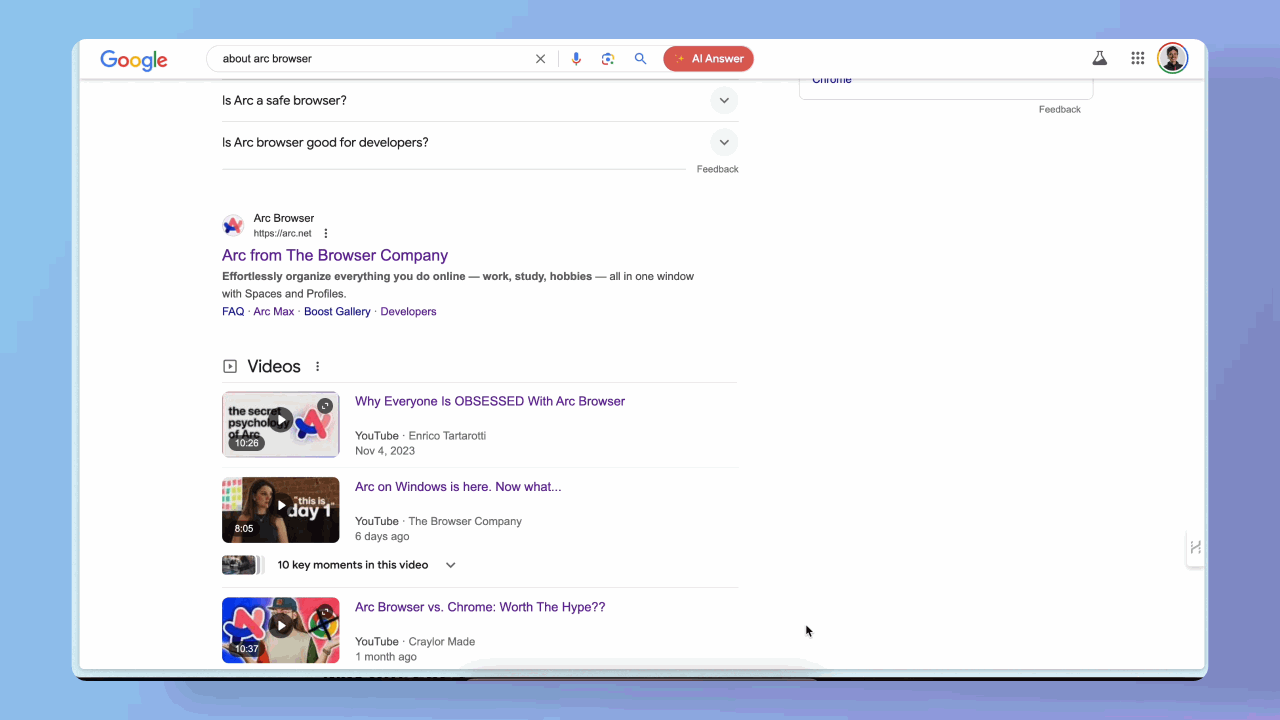Click the magnifying glass search icon
1280x720 pixels.
(640, 59)
